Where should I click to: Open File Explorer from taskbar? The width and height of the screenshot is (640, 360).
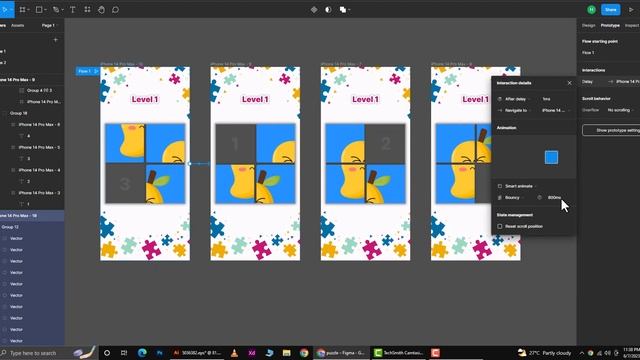point(287,353)
